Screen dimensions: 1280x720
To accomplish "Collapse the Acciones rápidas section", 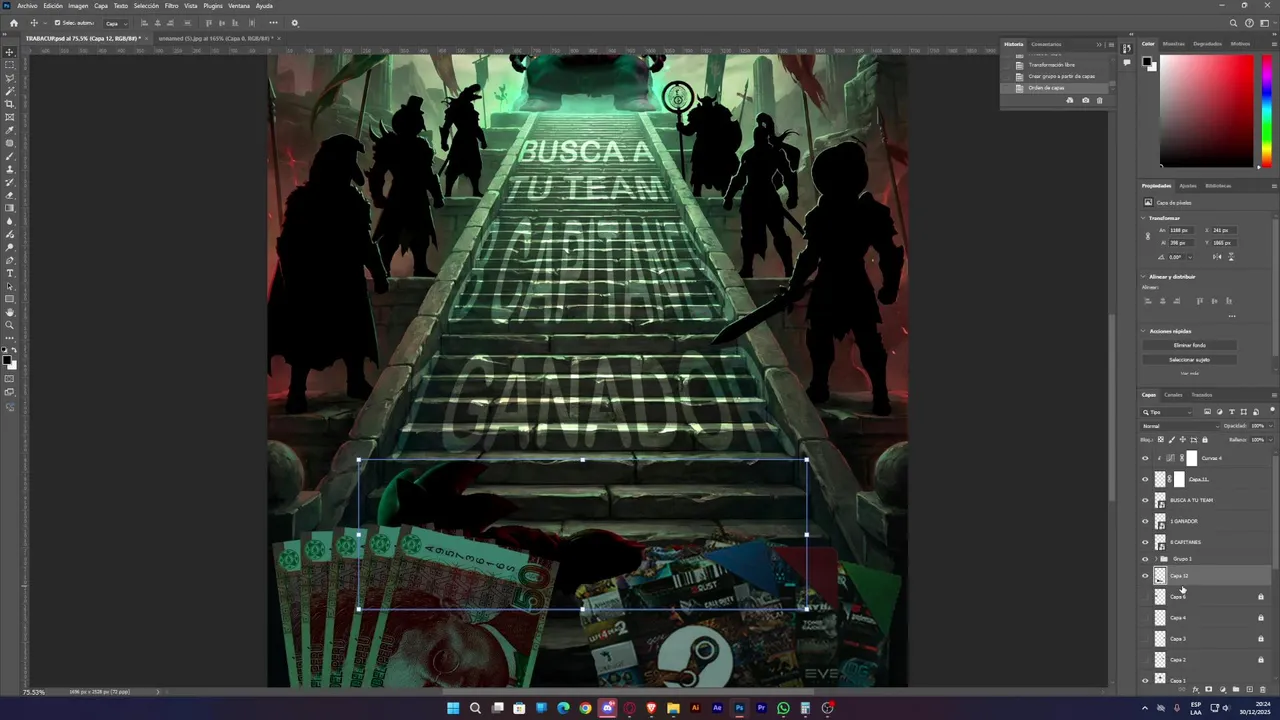I will [x=1144, y=331].
